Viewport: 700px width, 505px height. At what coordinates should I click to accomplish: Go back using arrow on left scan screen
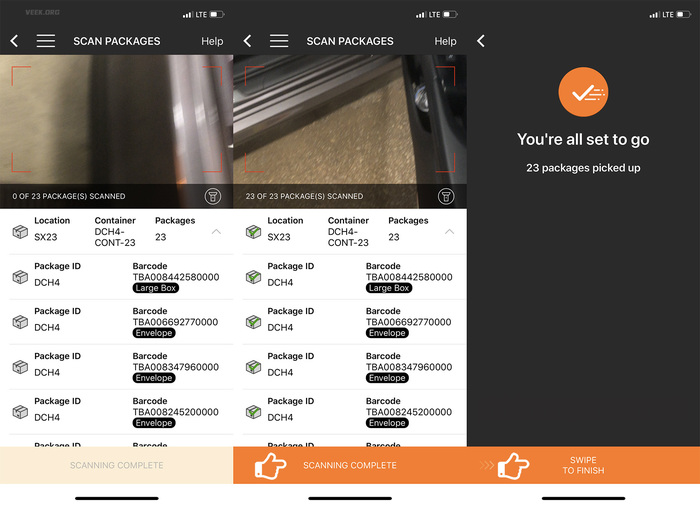pyautogui.click(x=14, y=41)
